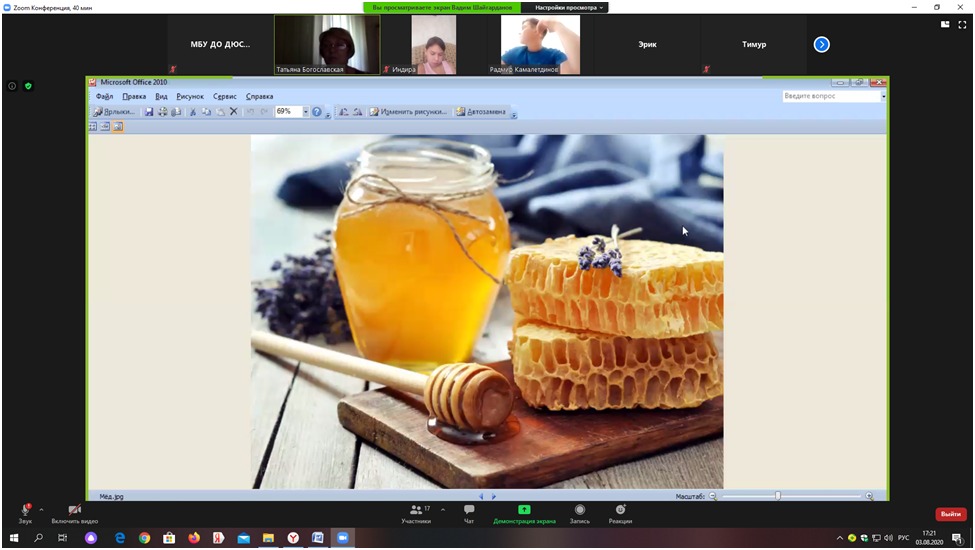Expand the 69% zoom level dropdown

(x=306, y=112)
